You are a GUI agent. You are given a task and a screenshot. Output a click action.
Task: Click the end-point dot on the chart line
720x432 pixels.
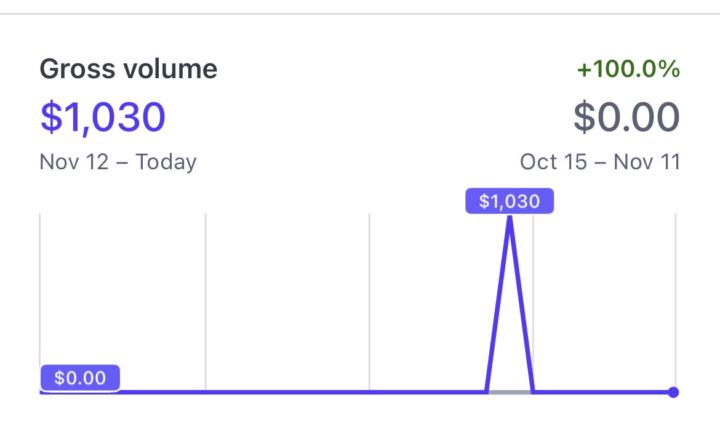pyautogui.click(x=673, y=392)
